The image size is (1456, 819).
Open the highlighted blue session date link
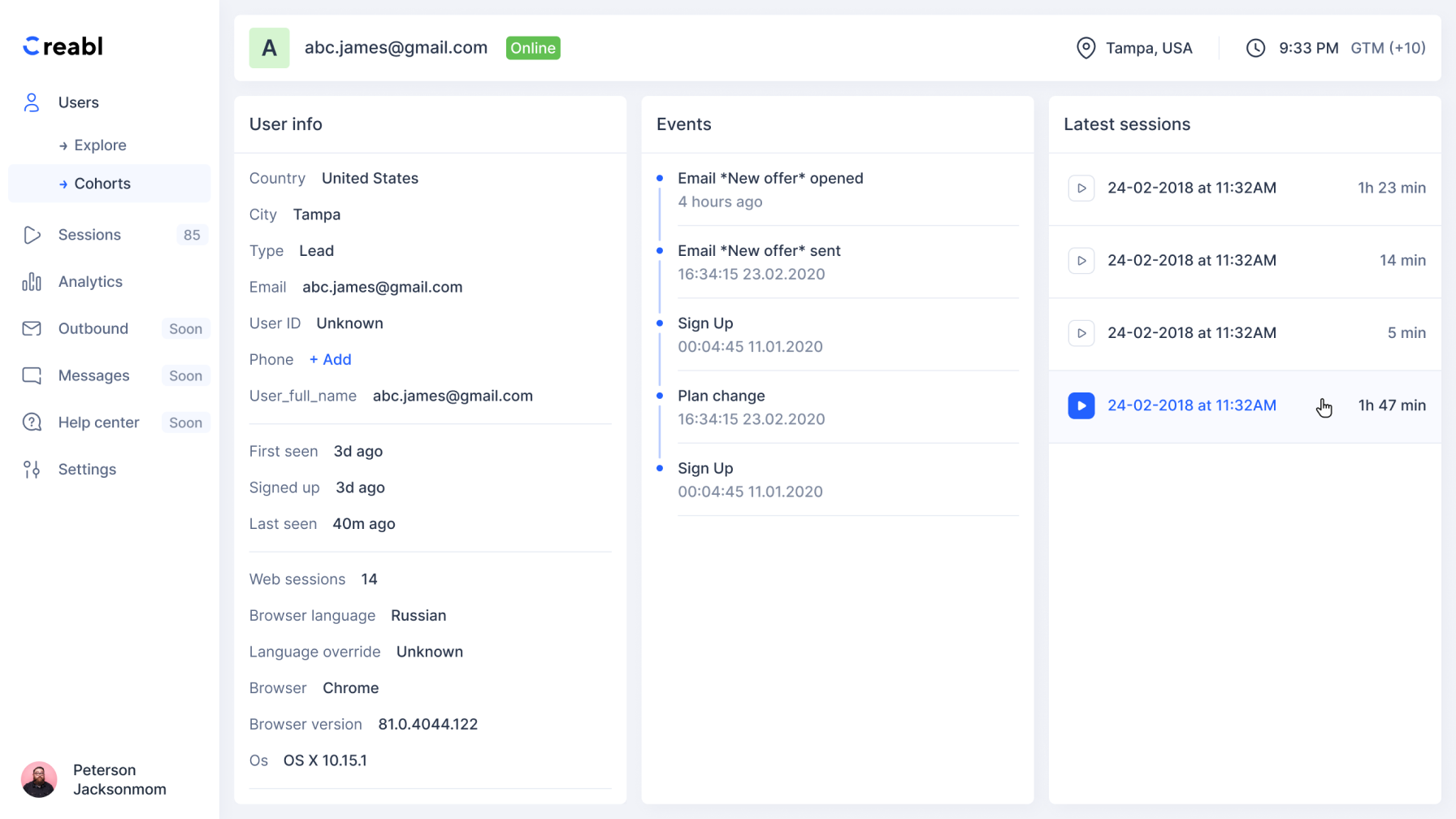coord(1191,405)
